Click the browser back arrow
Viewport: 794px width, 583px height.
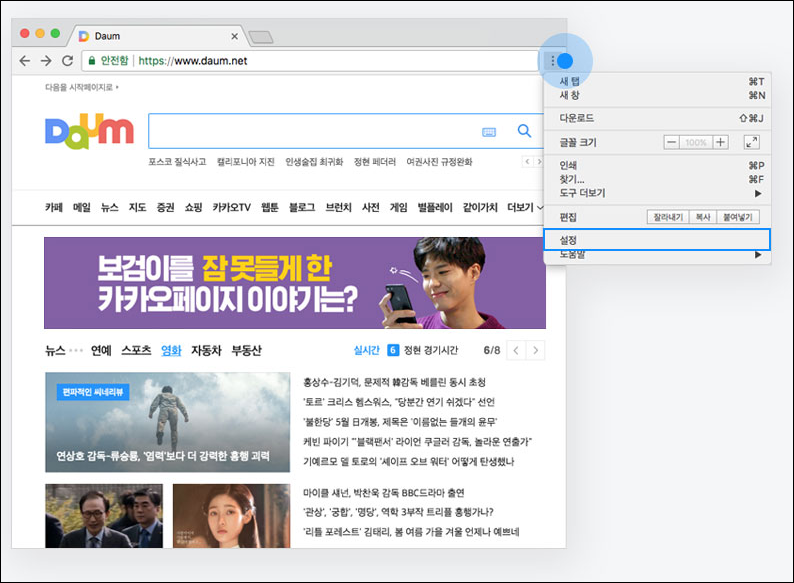pyautogui.click(x=24, y=61)
